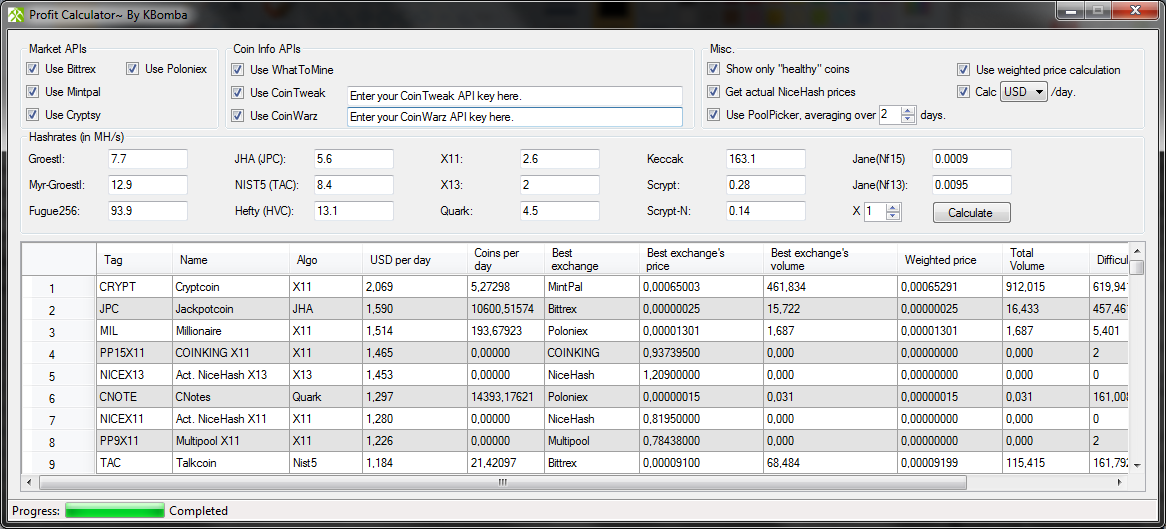Focus the CoinTweak API key field
The image size is (1166, 529).
[x=515, y=96]
